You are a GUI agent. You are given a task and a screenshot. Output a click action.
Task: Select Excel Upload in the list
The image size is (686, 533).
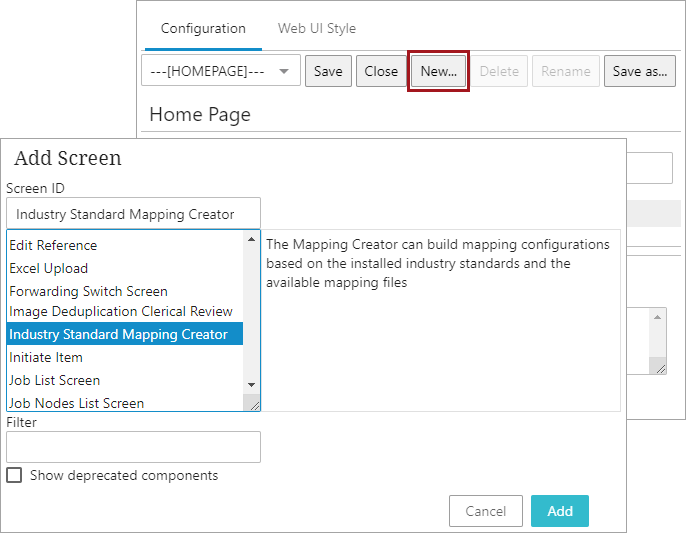tap(125, 268)
